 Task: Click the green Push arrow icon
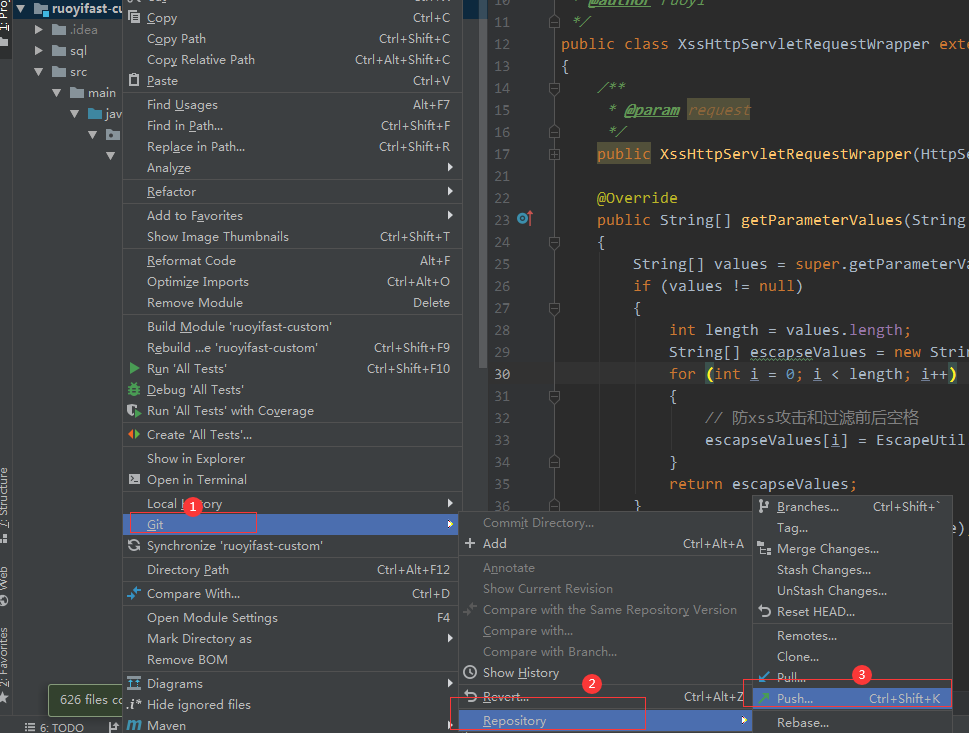[x=764, y=698]
